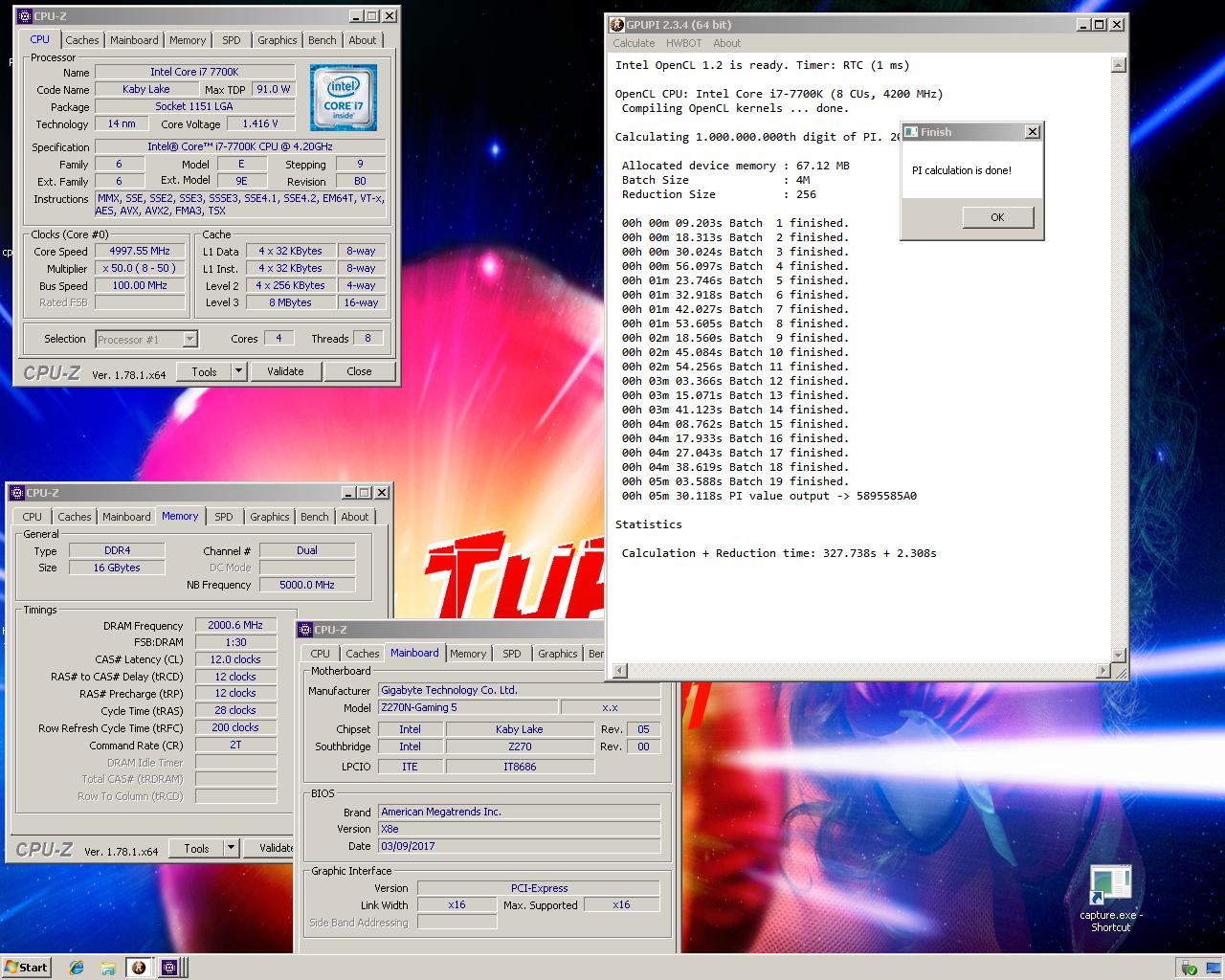Click Core Speed 4997.55 MHz field
This screenshot has width=1225, height=980.
click(x=139, y=252)
